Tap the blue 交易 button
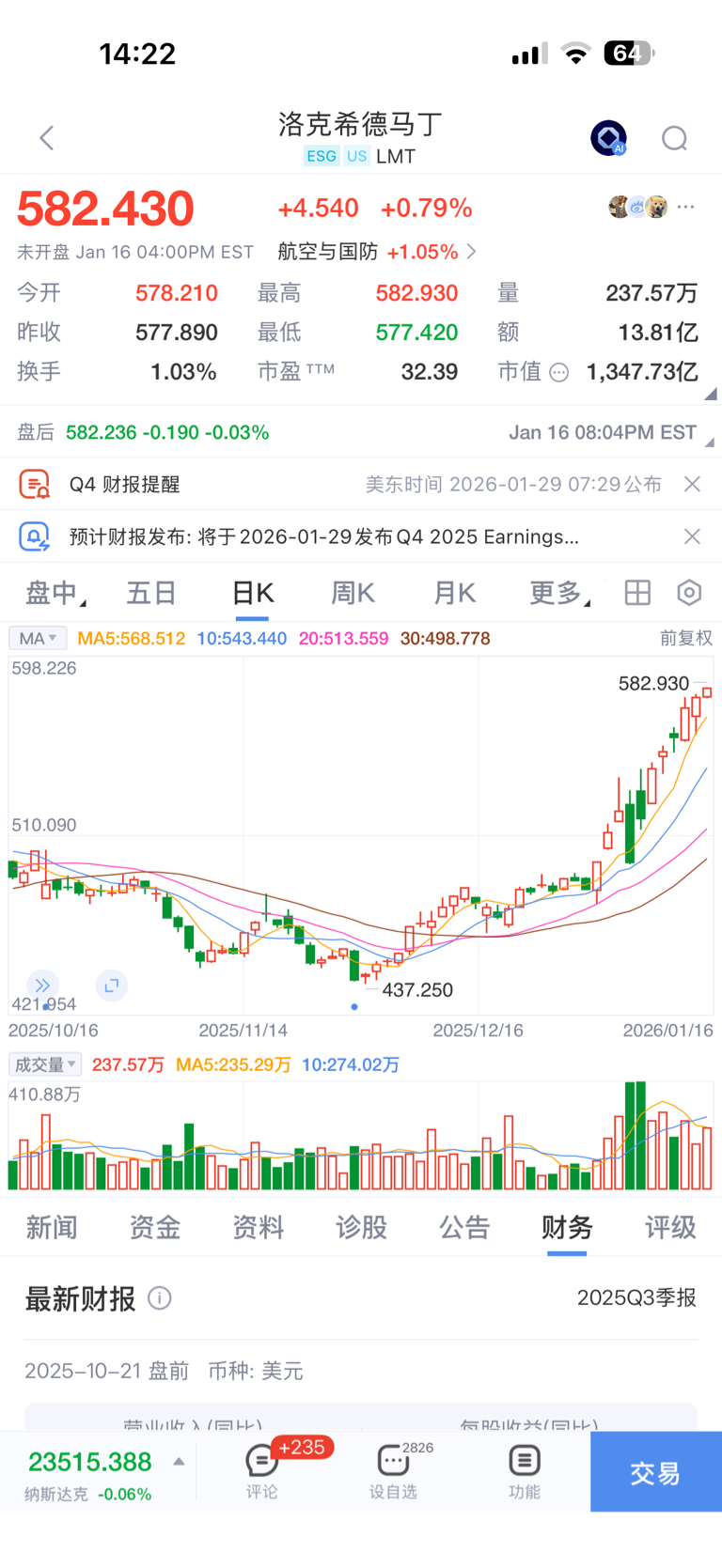The image size is (722, 1568). point(656,1471)
